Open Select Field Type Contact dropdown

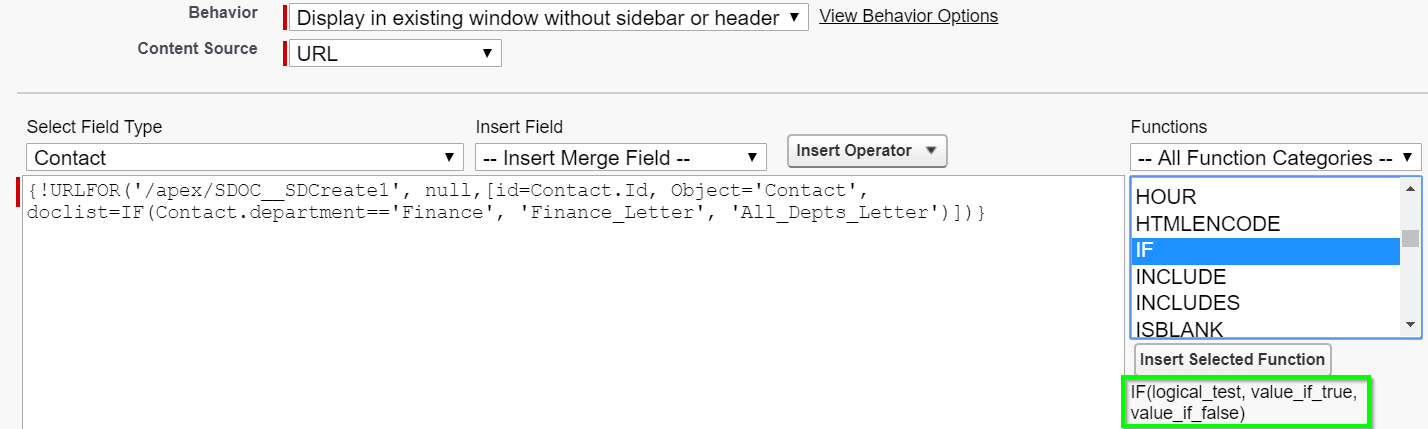tap(245, 157)
